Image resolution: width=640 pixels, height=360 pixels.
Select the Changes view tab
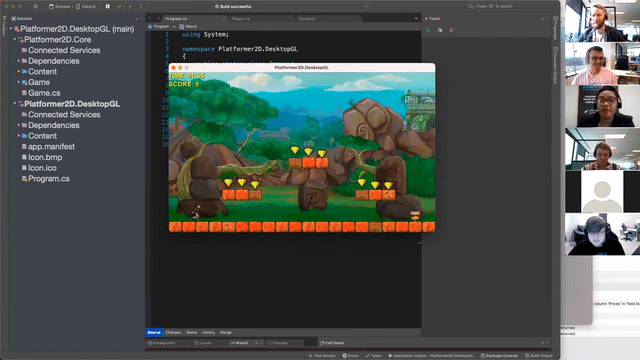tap(173, 333)
